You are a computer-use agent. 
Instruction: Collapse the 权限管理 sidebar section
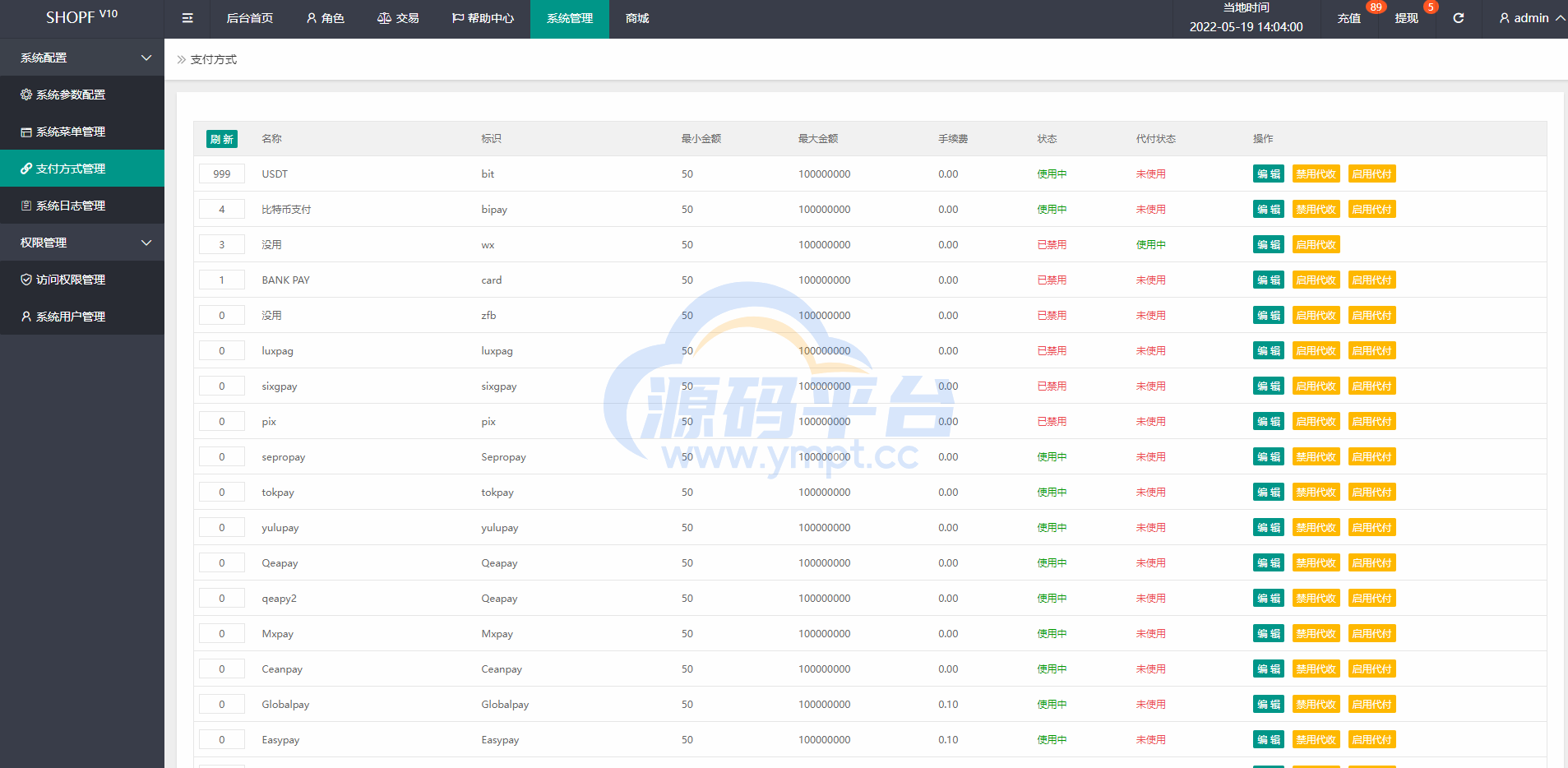[x=82, y=243]
